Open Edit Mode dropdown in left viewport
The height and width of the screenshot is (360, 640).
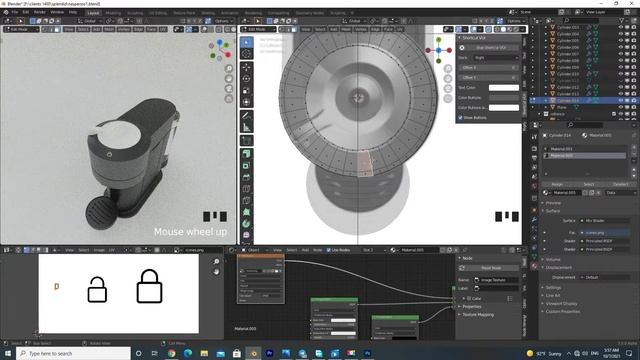tap(21, 29)
